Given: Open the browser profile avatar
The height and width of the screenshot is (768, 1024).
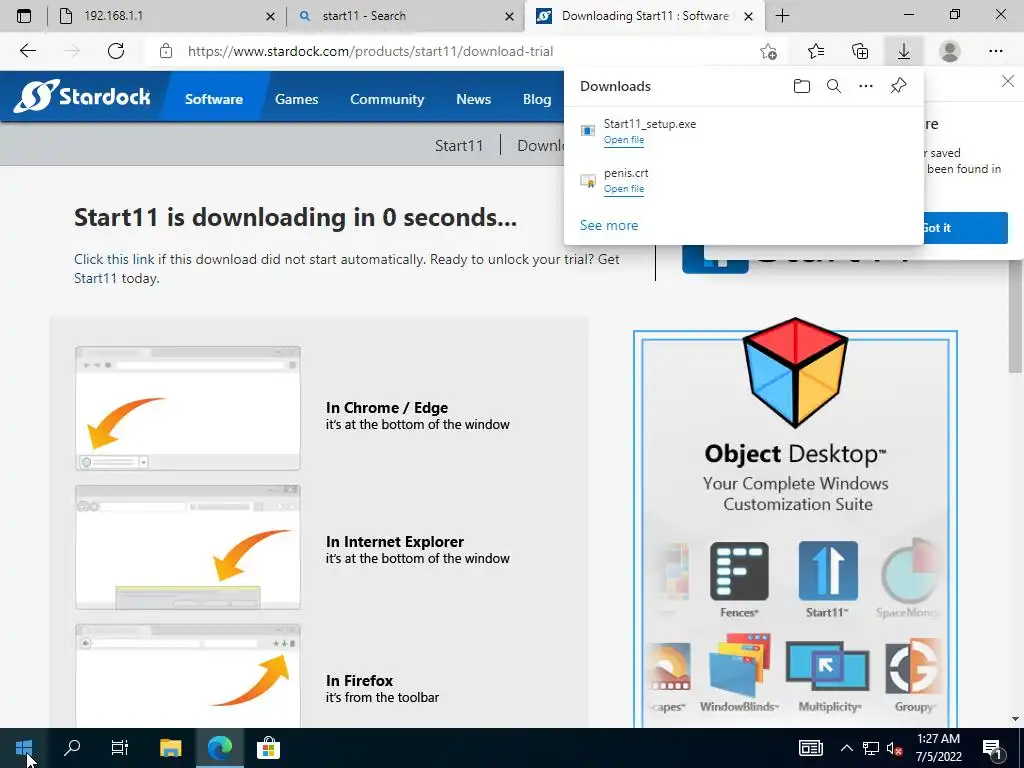Looking at the screenshot, I should click(950, 51).
